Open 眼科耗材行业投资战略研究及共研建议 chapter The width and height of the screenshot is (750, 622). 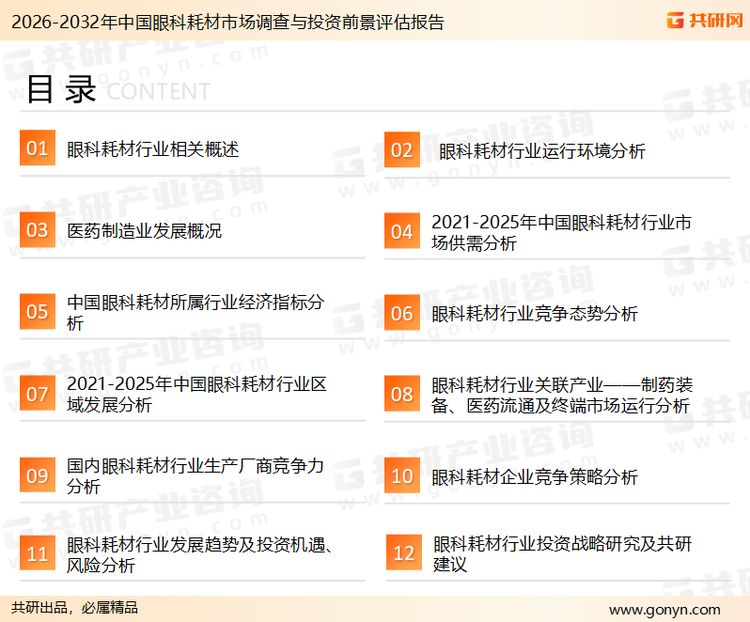click(x=561, y=554)
